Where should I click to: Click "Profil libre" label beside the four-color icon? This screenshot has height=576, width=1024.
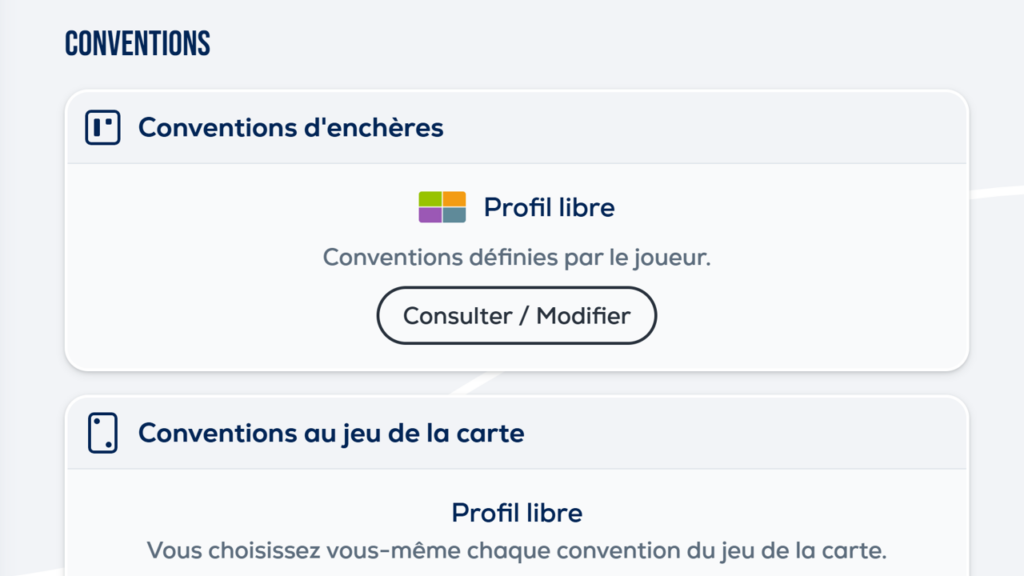tap(549, 208)
